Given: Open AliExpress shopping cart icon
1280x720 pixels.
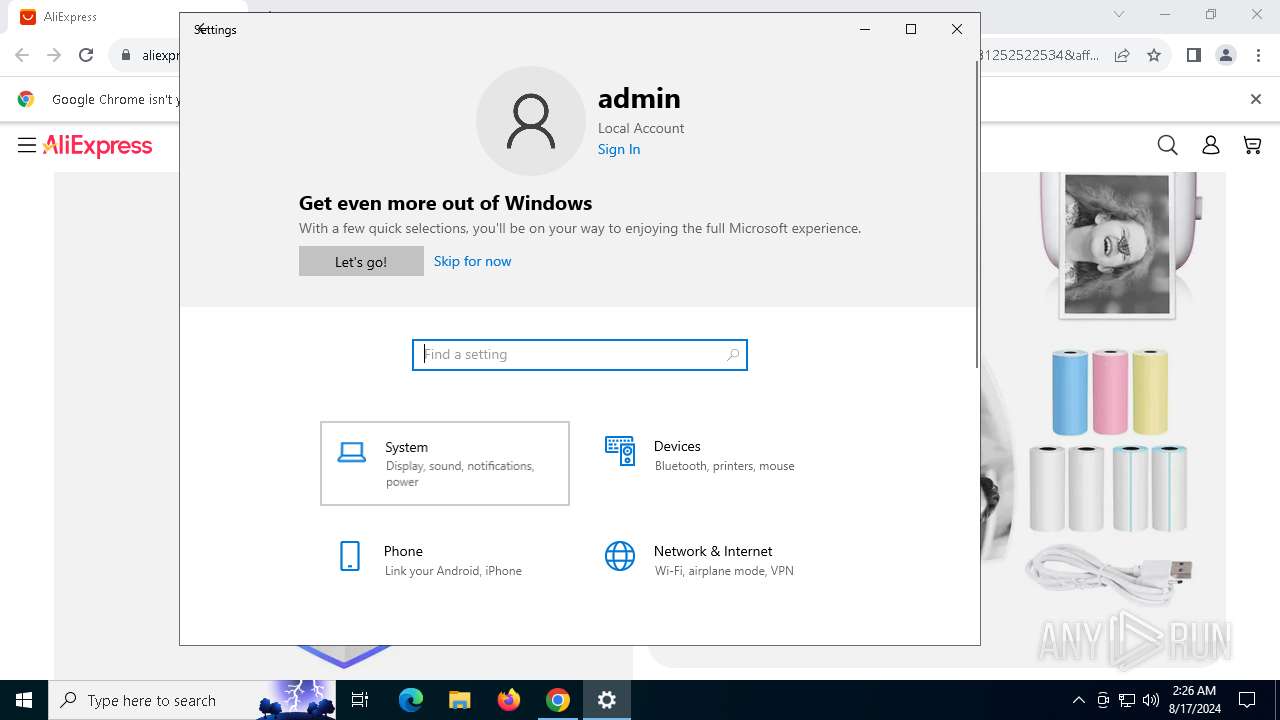Looking at the screenshot, I should (x=1252, y=146).
